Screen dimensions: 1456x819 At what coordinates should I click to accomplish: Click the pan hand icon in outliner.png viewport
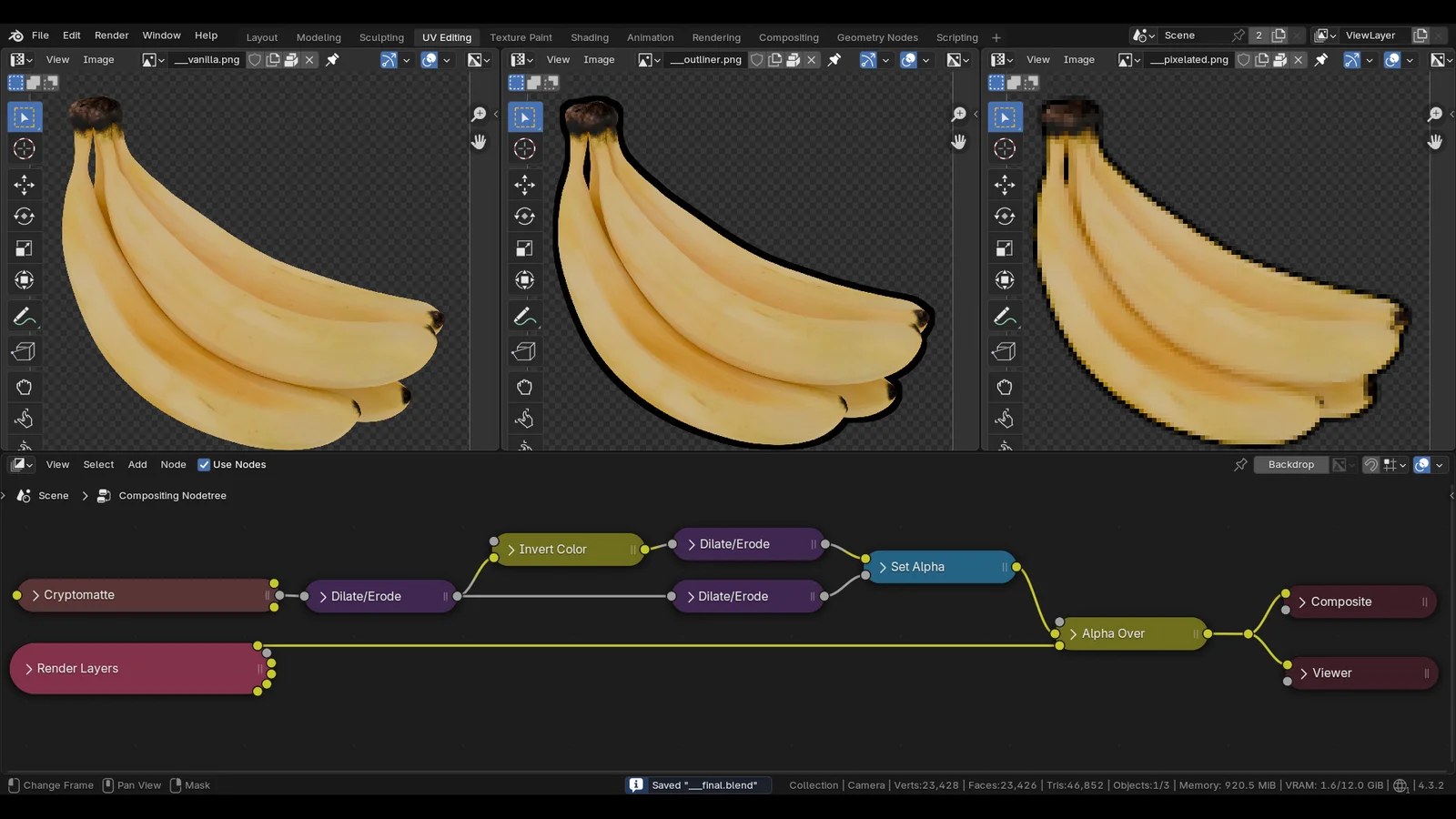tap(958, 142)
